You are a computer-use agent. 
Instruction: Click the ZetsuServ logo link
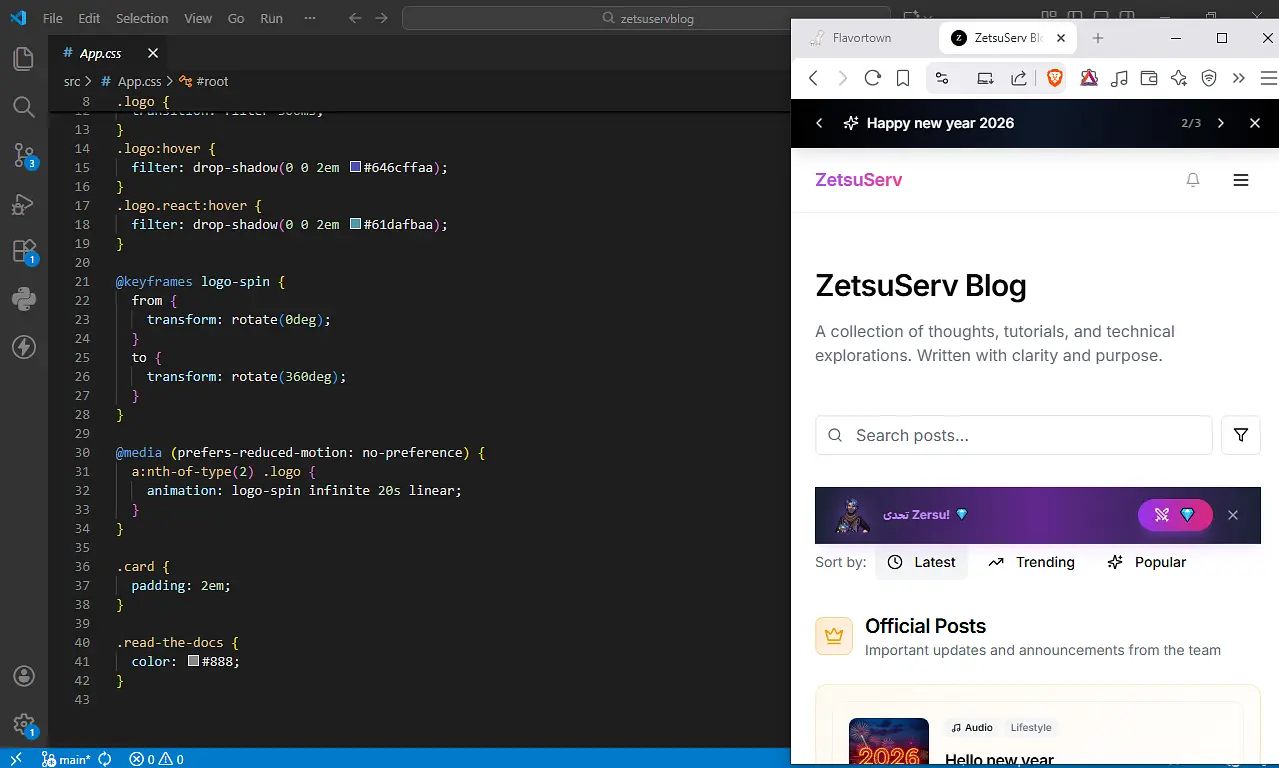(x=858, y=180)
